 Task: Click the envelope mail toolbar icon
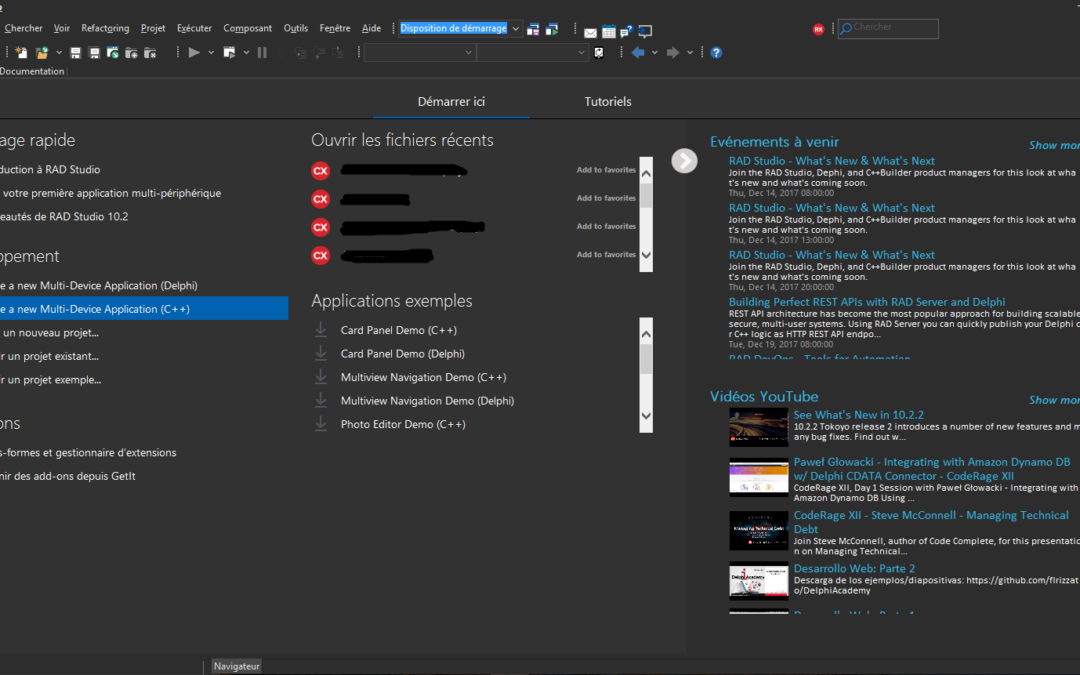coord(590,32)
